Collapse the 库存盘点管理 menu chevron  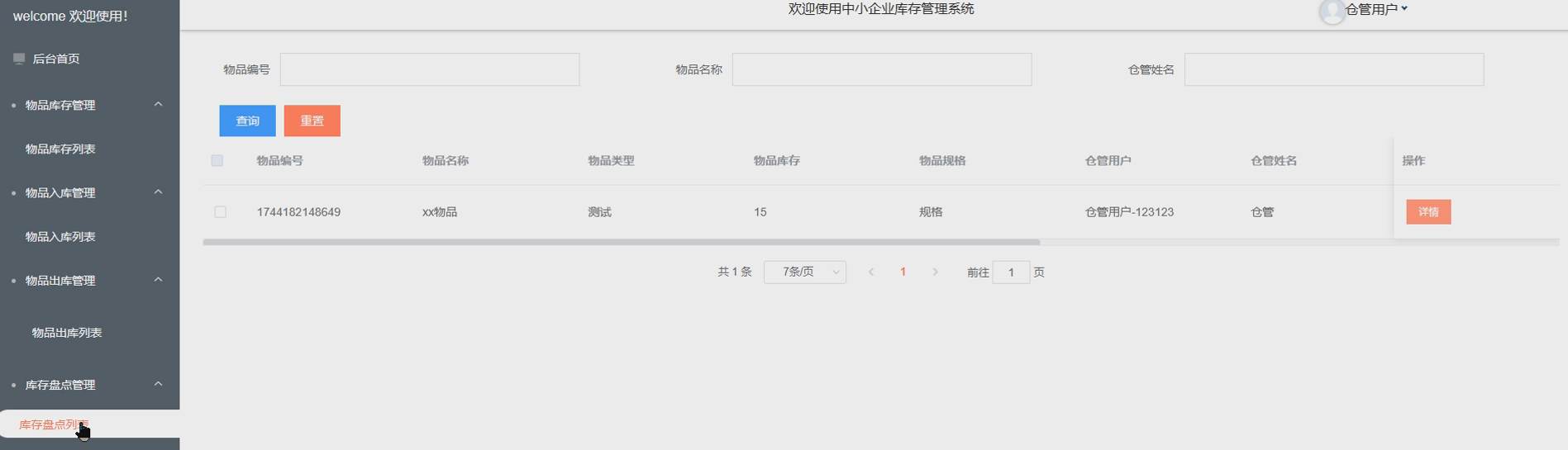coord(158,384)
